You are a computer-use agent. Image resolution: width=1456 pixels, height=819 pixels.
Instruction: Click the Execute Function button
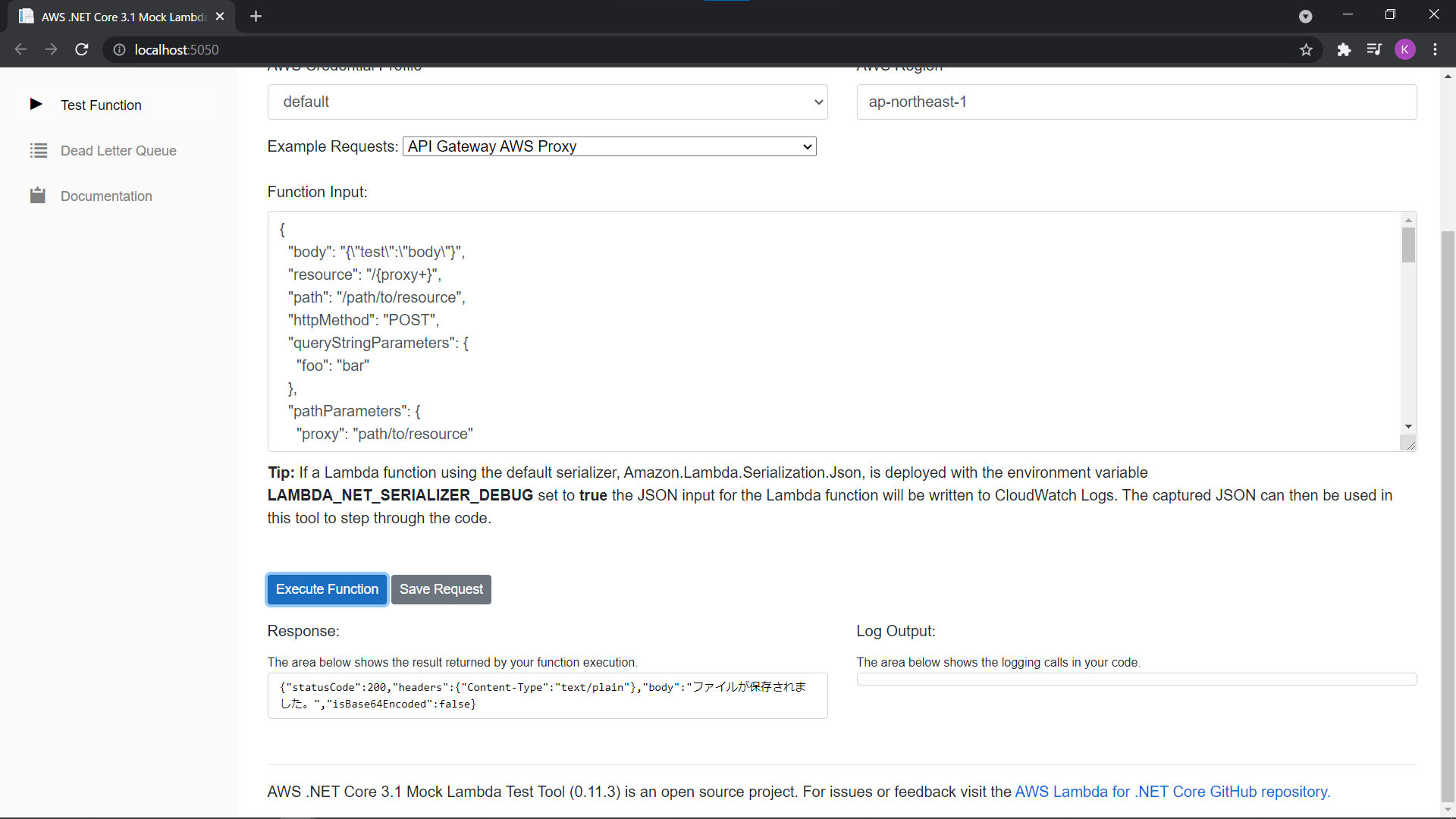327,589
